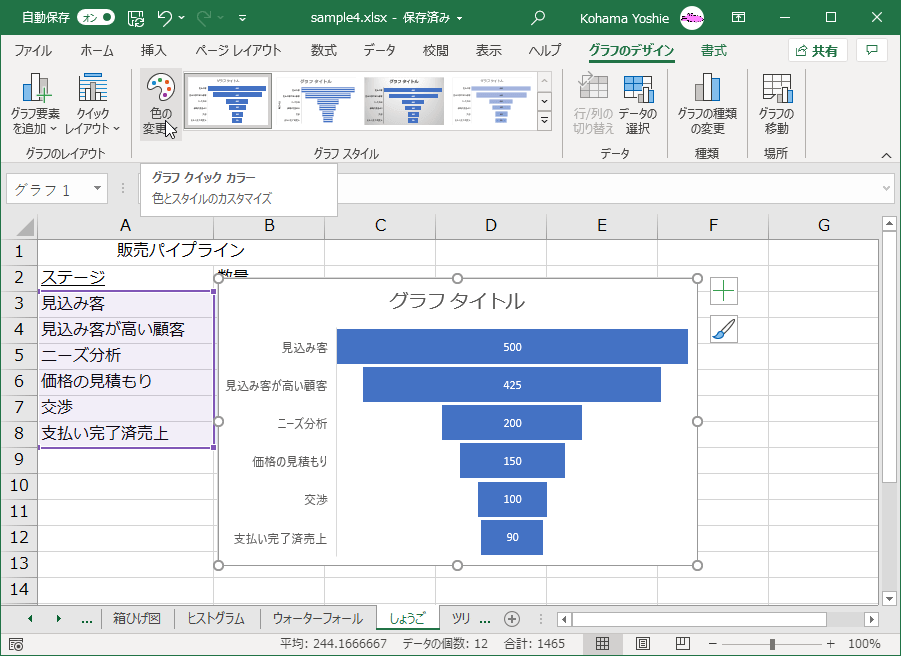Click cell 支払い完了済売上 in column A

pos(125,433)
